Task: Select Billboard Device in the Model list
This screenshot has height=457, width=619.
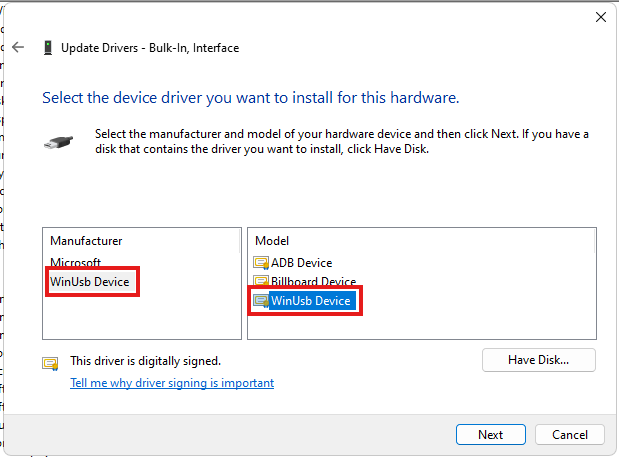Action: pyautogui.click(x=313, y=281)
